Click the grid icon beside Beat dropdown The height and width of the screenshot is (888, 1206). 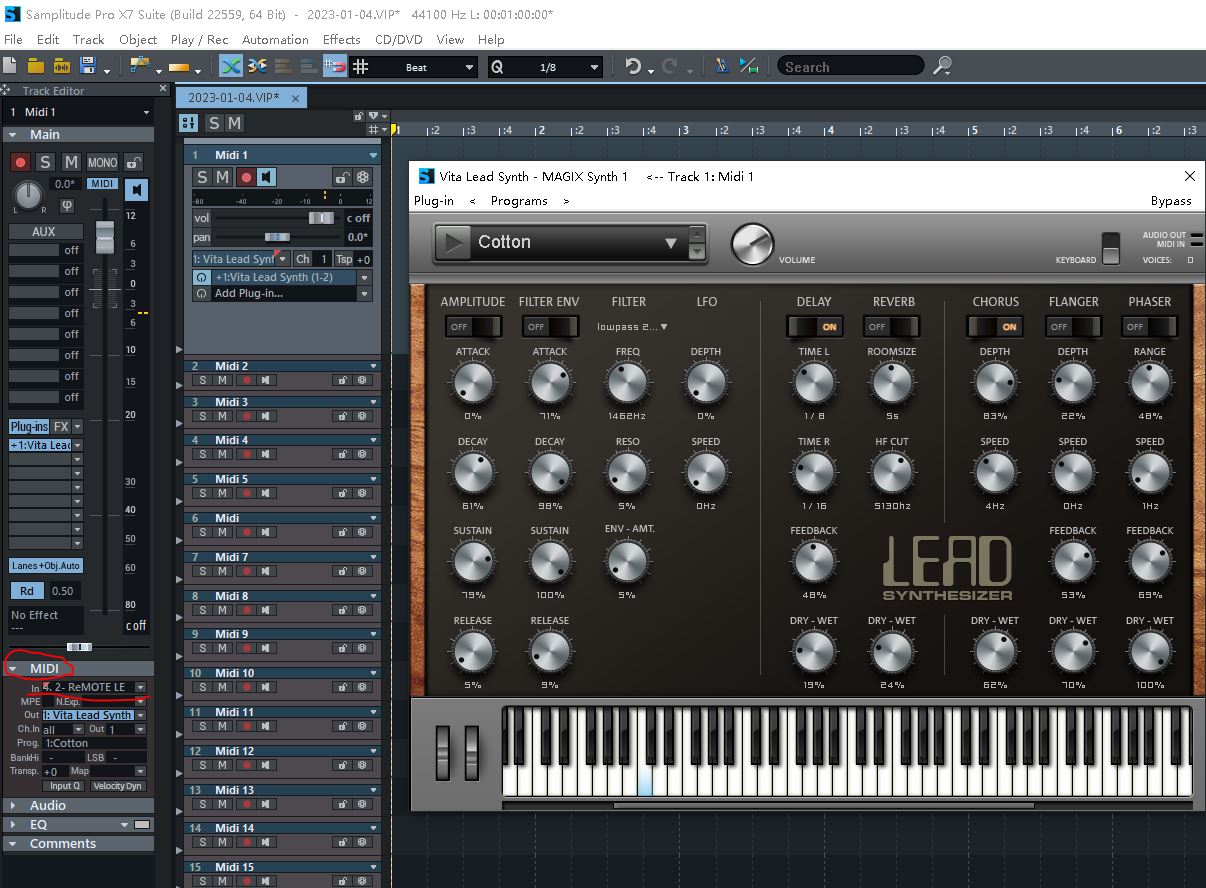[361, 66]
